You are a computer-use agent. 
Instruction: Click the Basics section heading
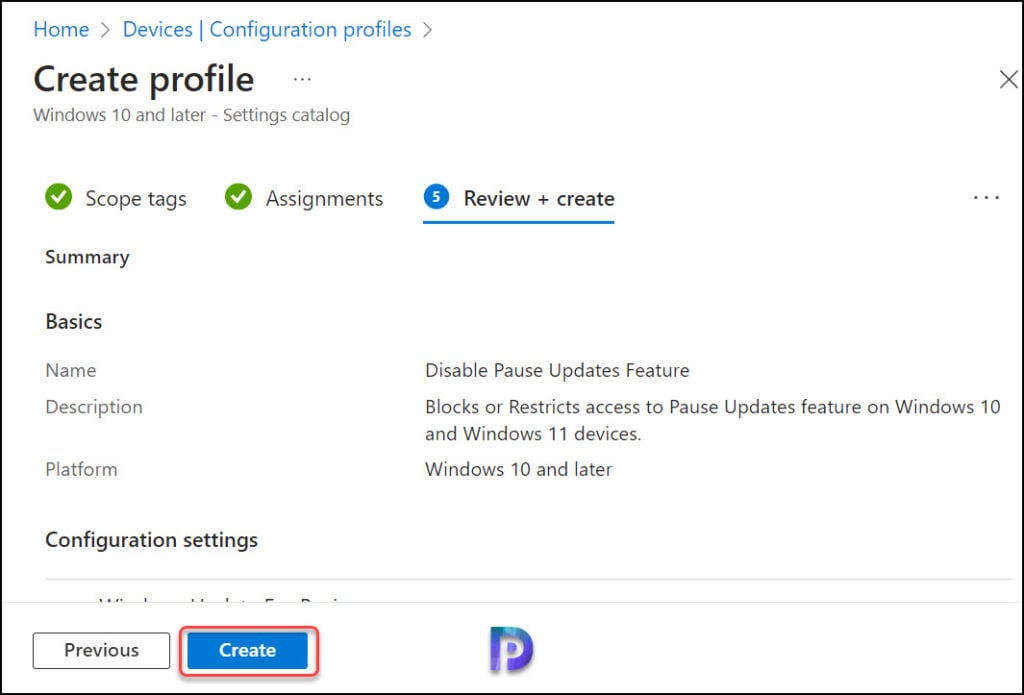click(x=74, y=321)
